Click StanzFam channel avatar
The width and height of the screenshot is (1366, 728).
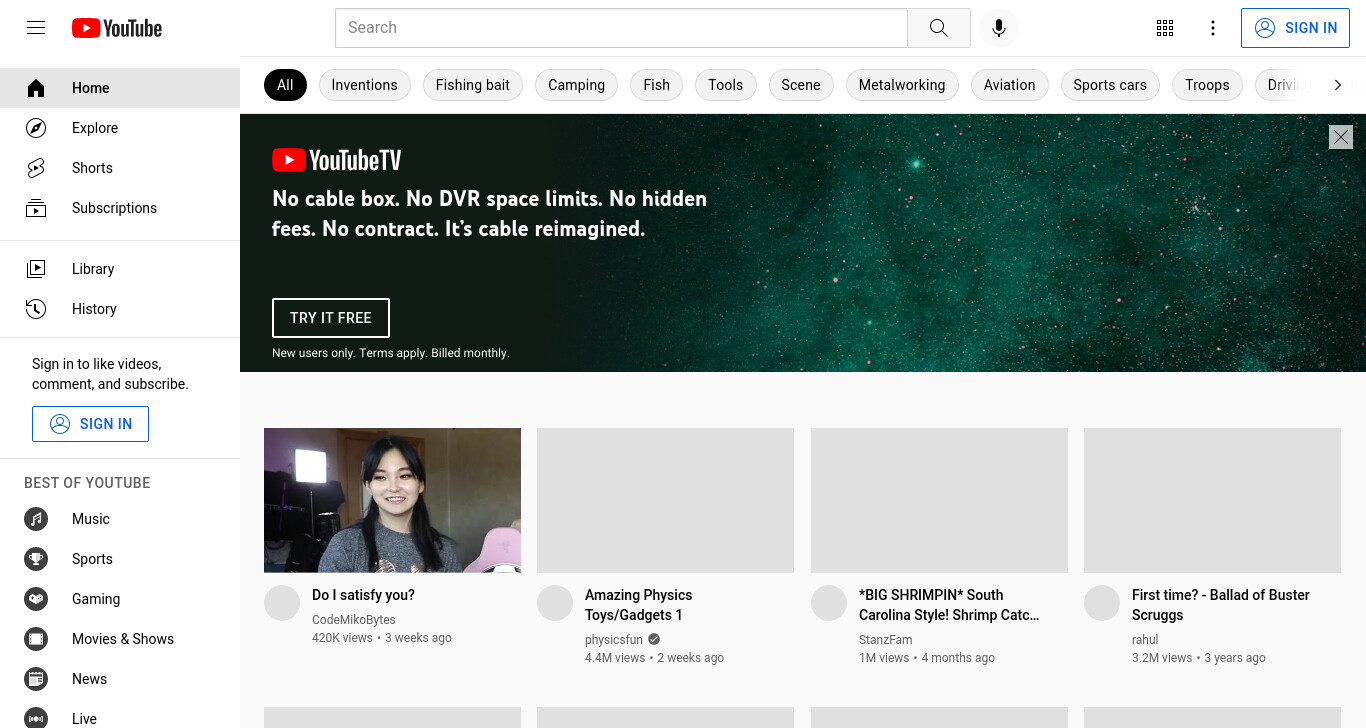pyautogui.click(x=829, y=603)
